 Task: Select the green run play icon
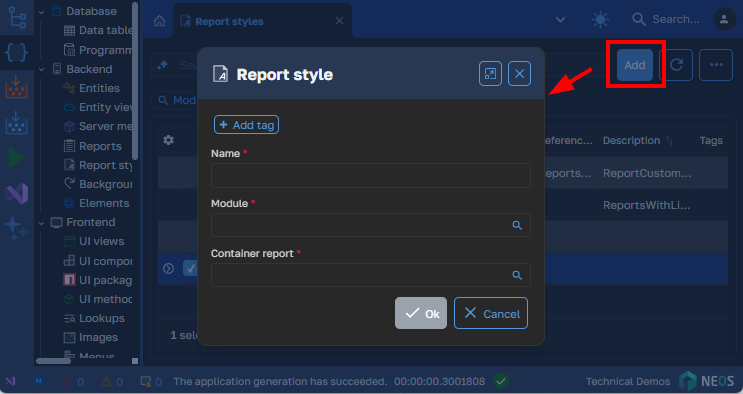[x=17, y=158]
